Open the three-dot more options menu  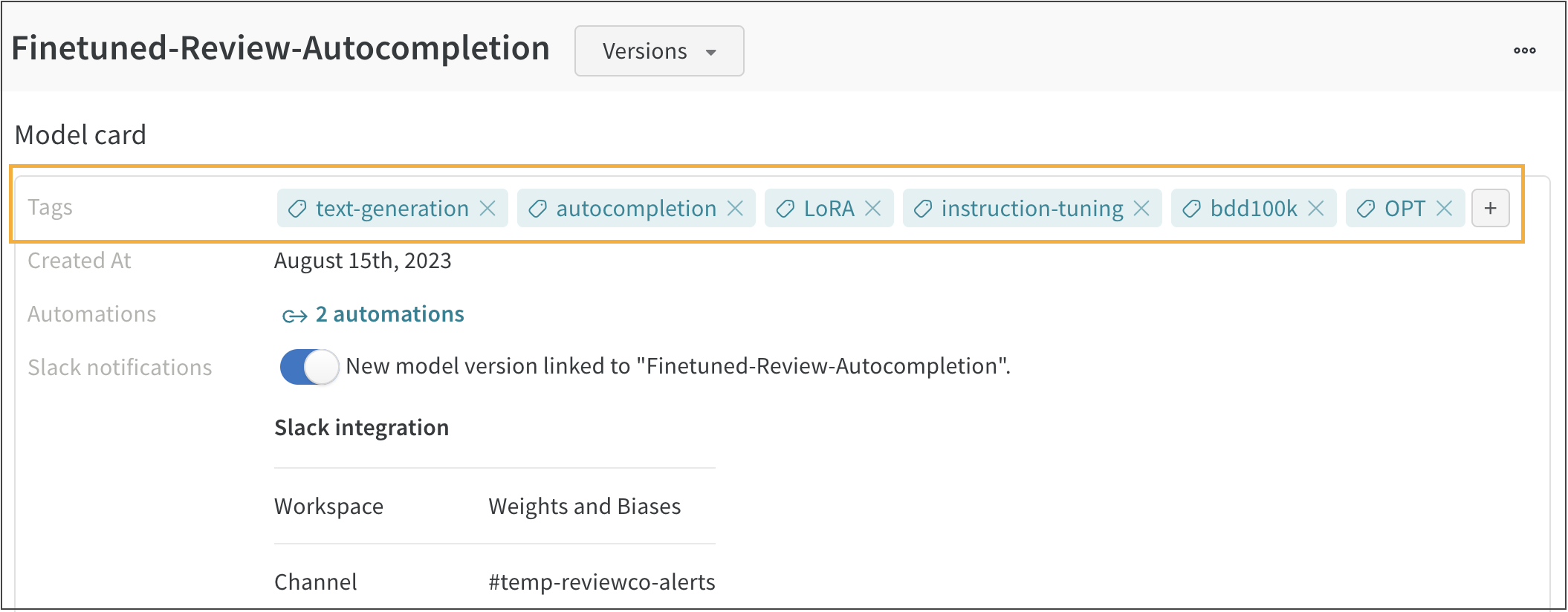pyautogui.click(x=1524, y=51)
